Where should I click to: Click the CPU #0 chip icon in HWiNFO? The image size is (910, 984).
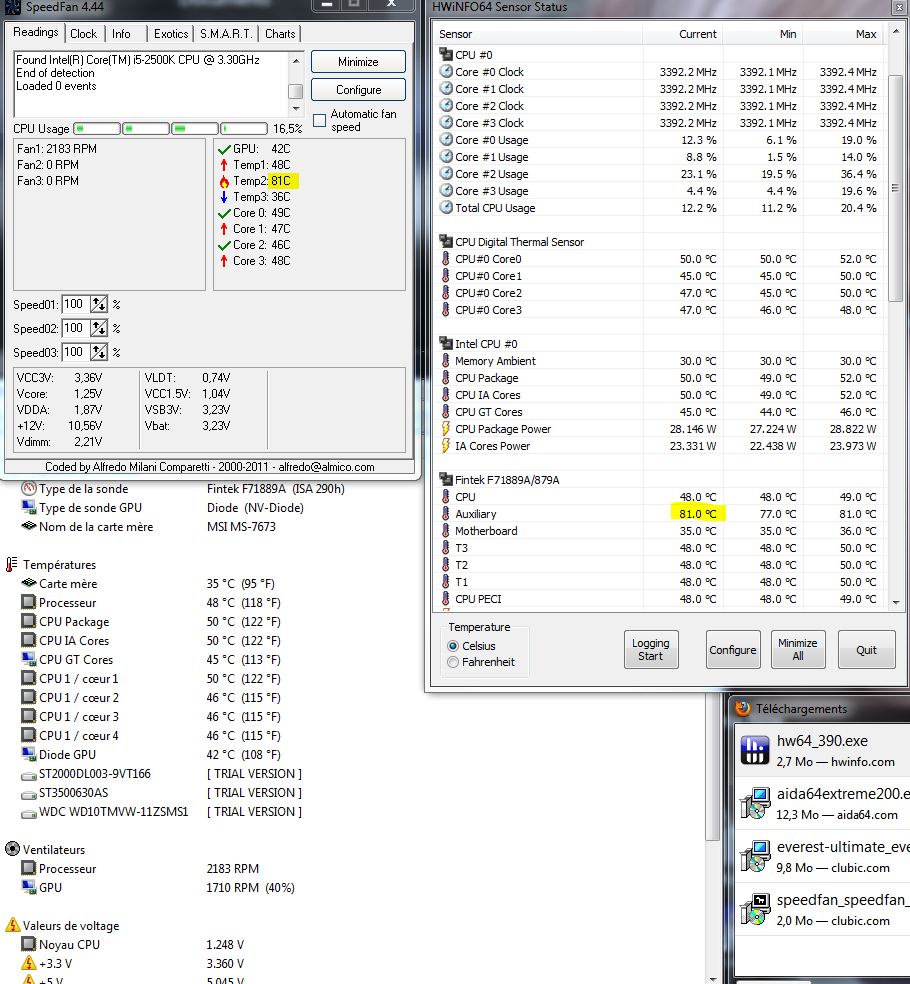pos(446,55)
